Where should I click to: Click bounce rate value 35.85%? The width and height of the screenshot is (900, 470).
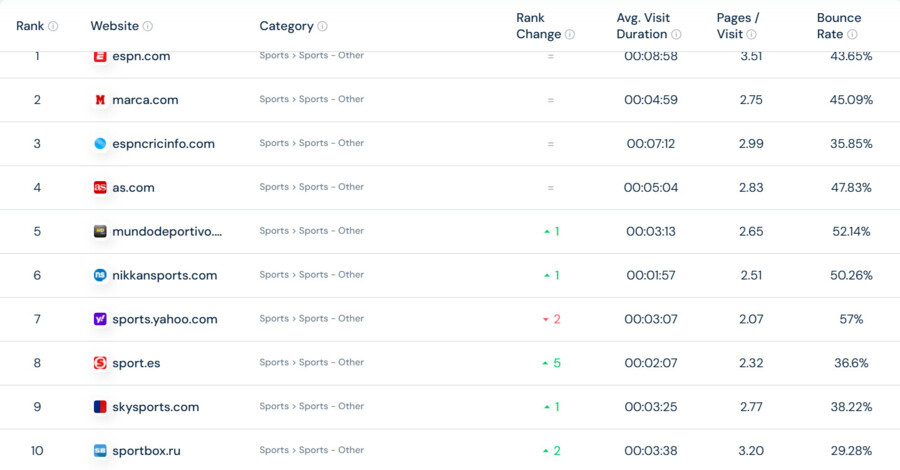pos(851,143)
